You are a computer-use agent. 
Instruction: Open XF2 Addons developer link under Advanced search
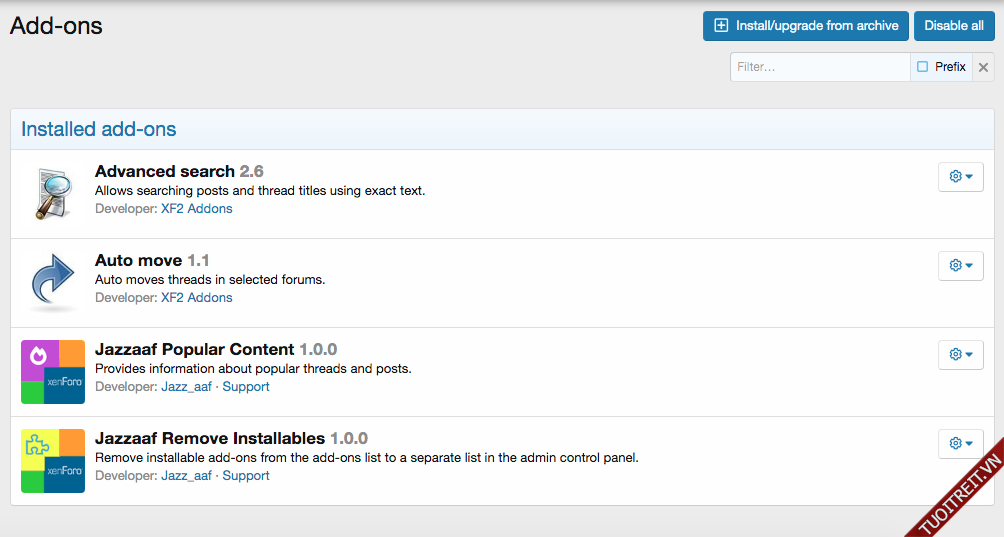[x=196, y=209]
